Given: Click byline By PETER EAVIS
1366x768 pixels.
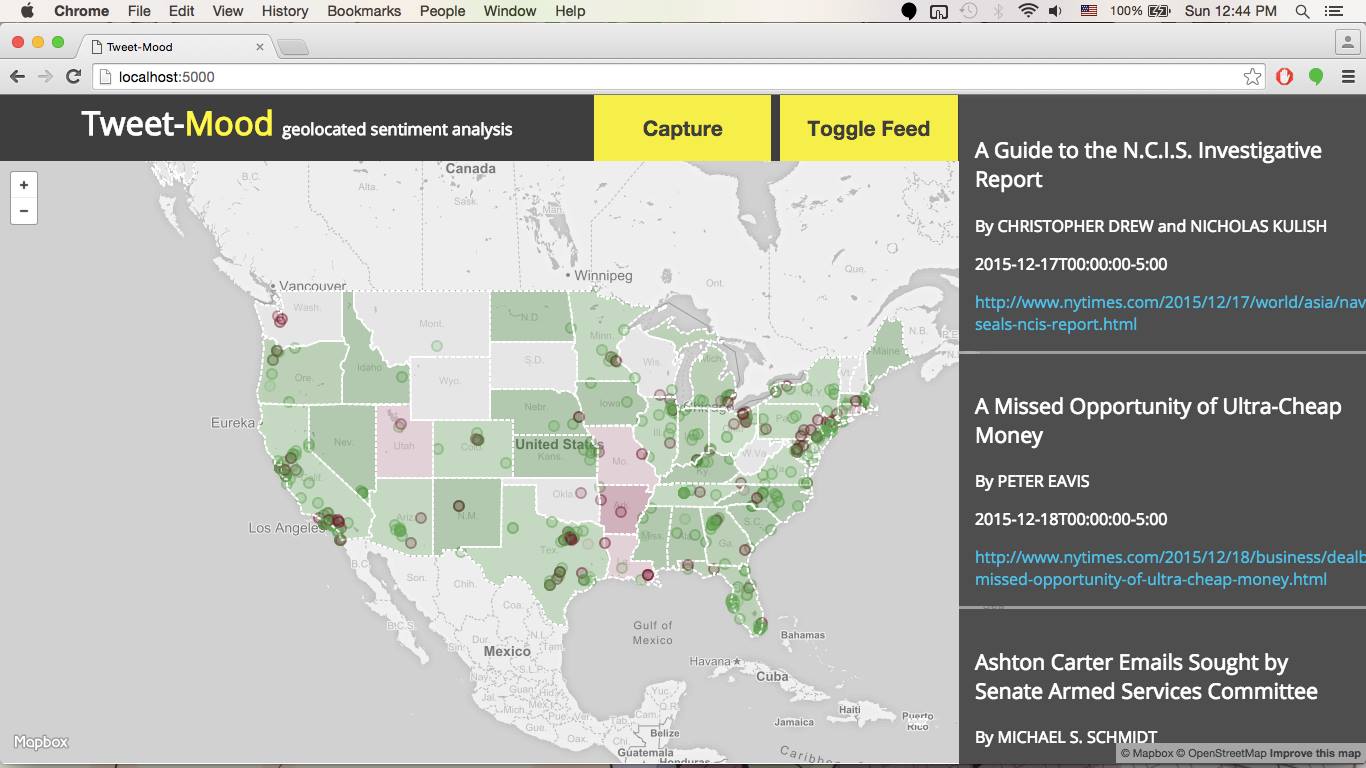Looking at the screenshot, I should (x=1032, y=481).
